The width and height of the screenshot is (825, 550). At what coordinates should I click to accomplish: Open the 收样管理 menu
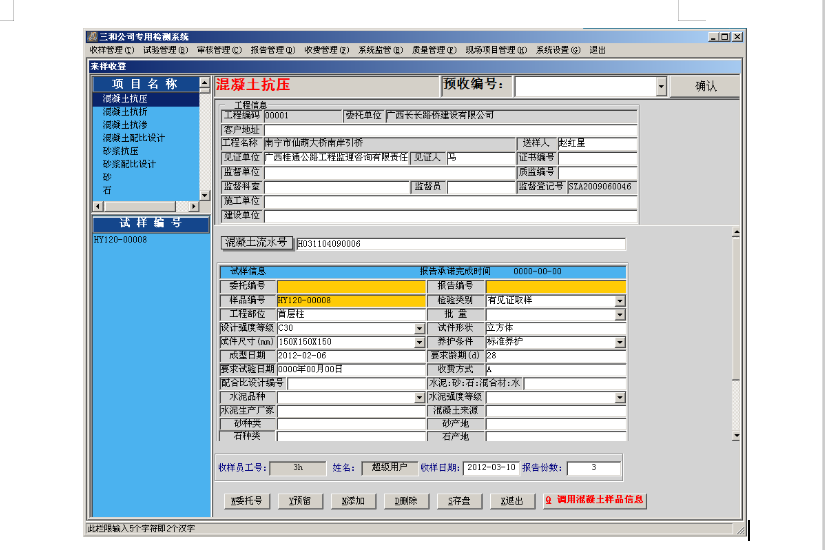[112, 50]
